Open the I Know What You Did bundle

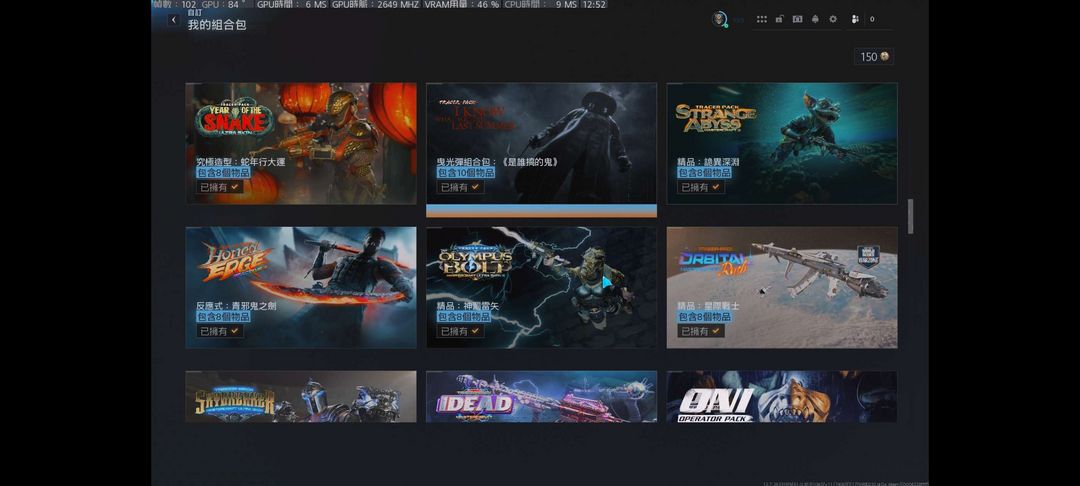click(x=541, y=143)
